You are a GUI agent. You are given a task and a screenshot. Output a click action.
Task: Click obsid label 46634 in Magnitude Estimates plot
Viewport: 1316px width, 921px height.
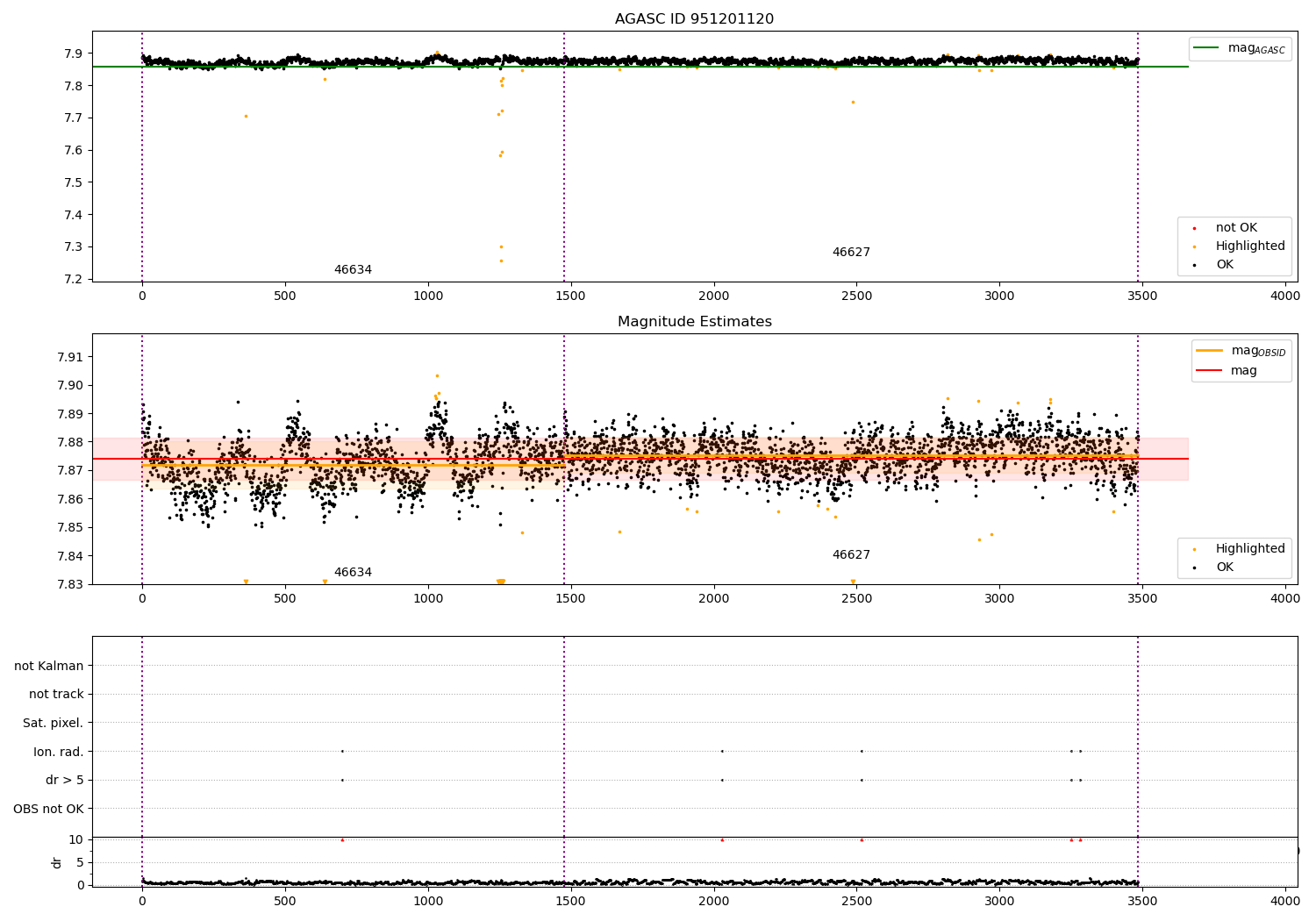pyautogui.click(x=353, y=573)
